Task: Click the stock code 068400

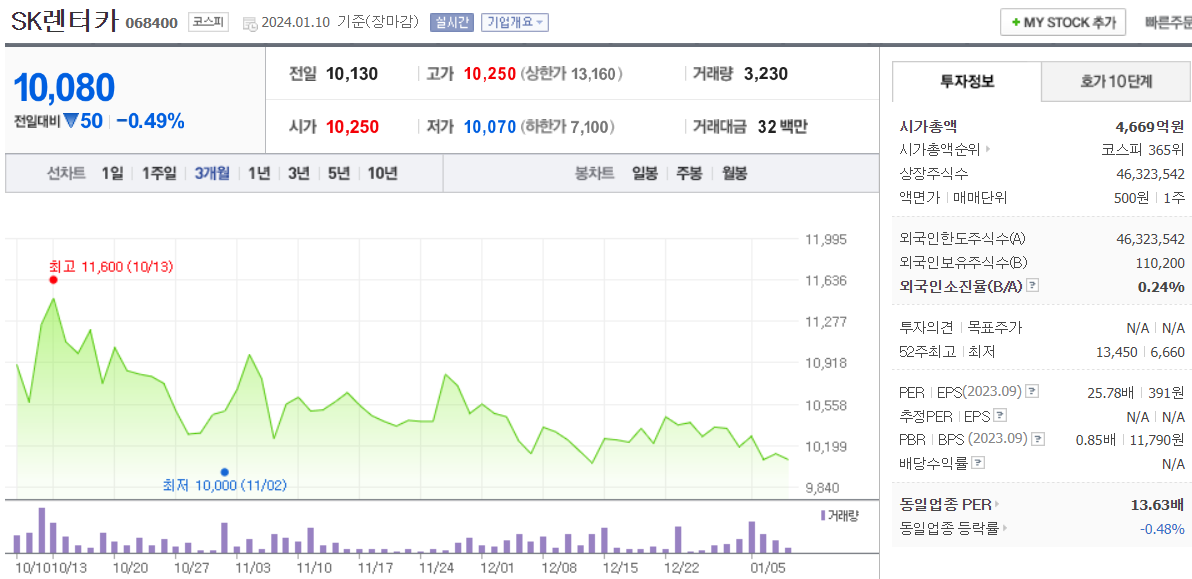Action: coord(151,23)
